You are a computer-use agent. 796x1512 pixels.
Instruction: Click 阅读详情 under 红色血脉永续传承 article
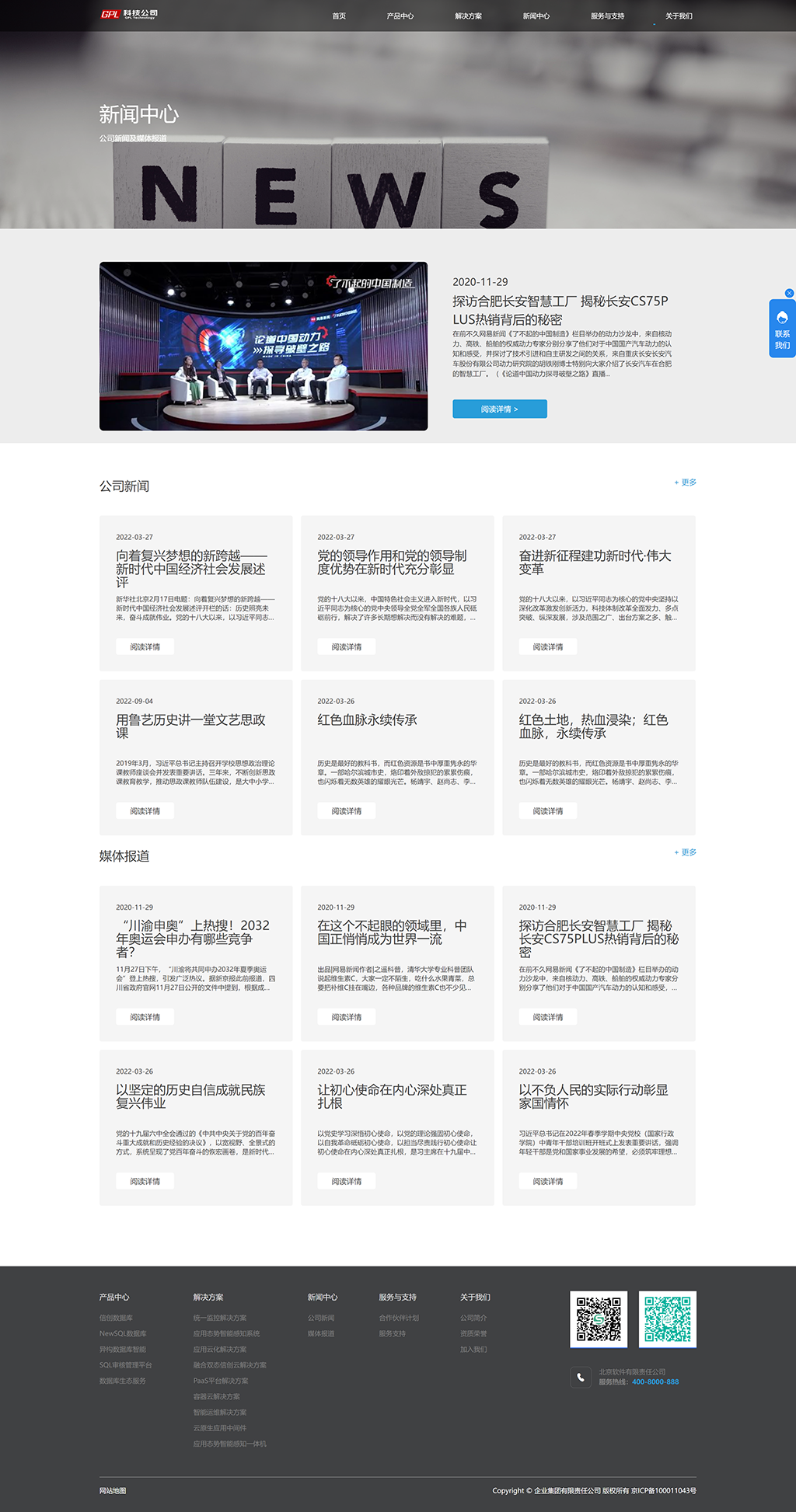(347, 810)
